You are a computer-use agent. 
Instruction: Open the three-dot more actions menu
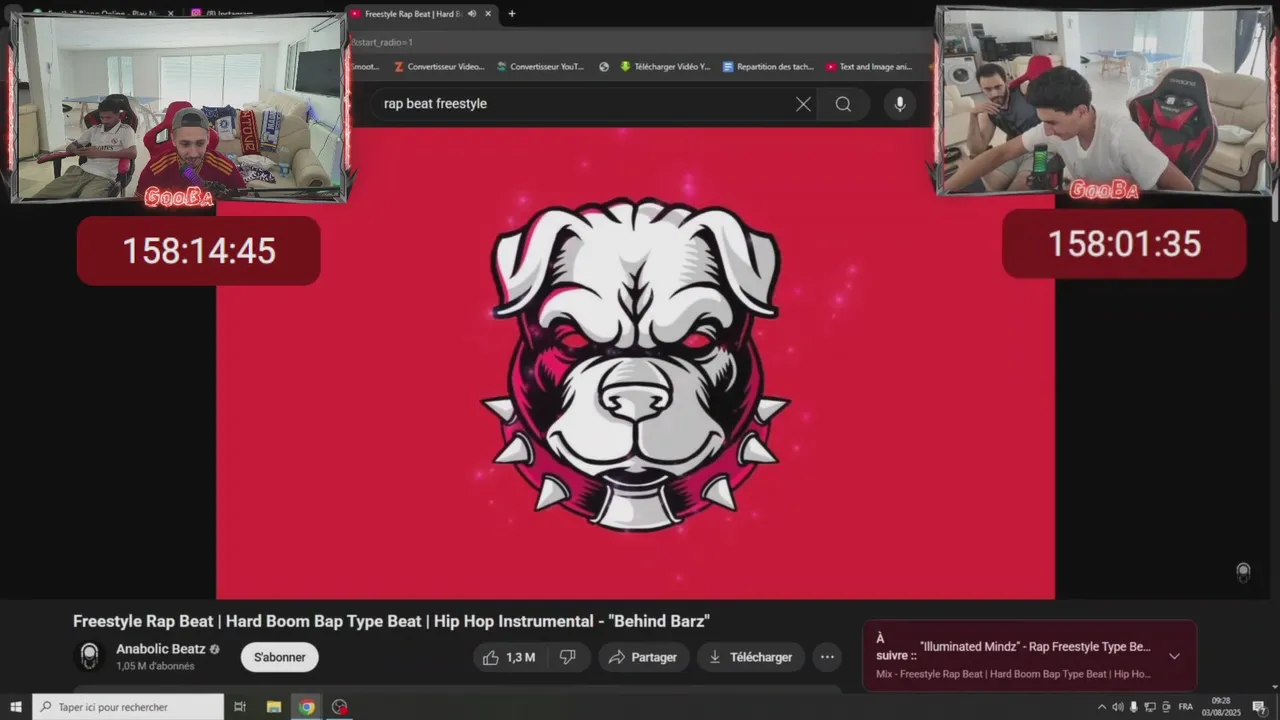coord(827,657)
